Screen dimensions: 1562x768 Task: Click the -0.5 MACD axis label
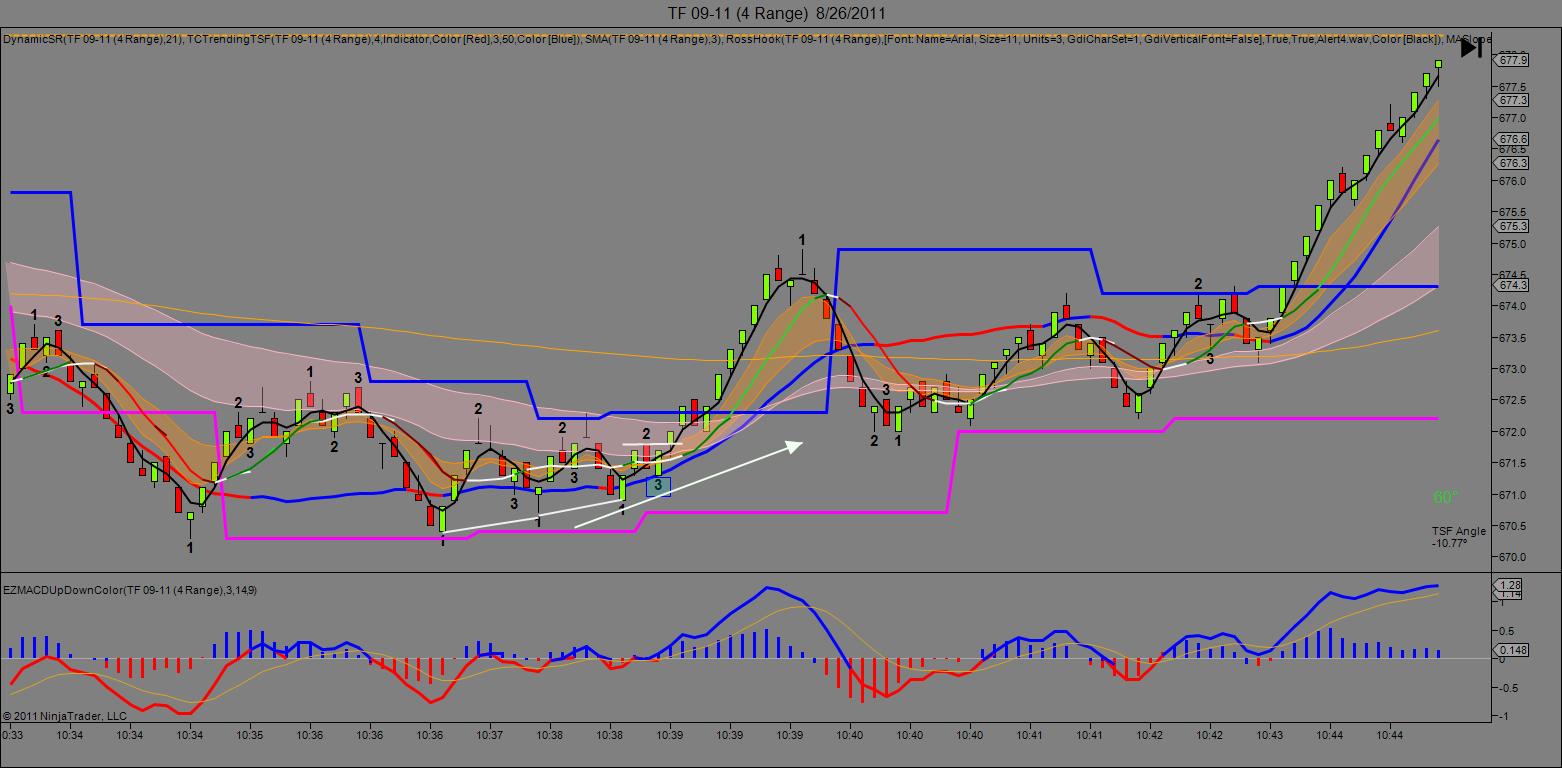1509,688
